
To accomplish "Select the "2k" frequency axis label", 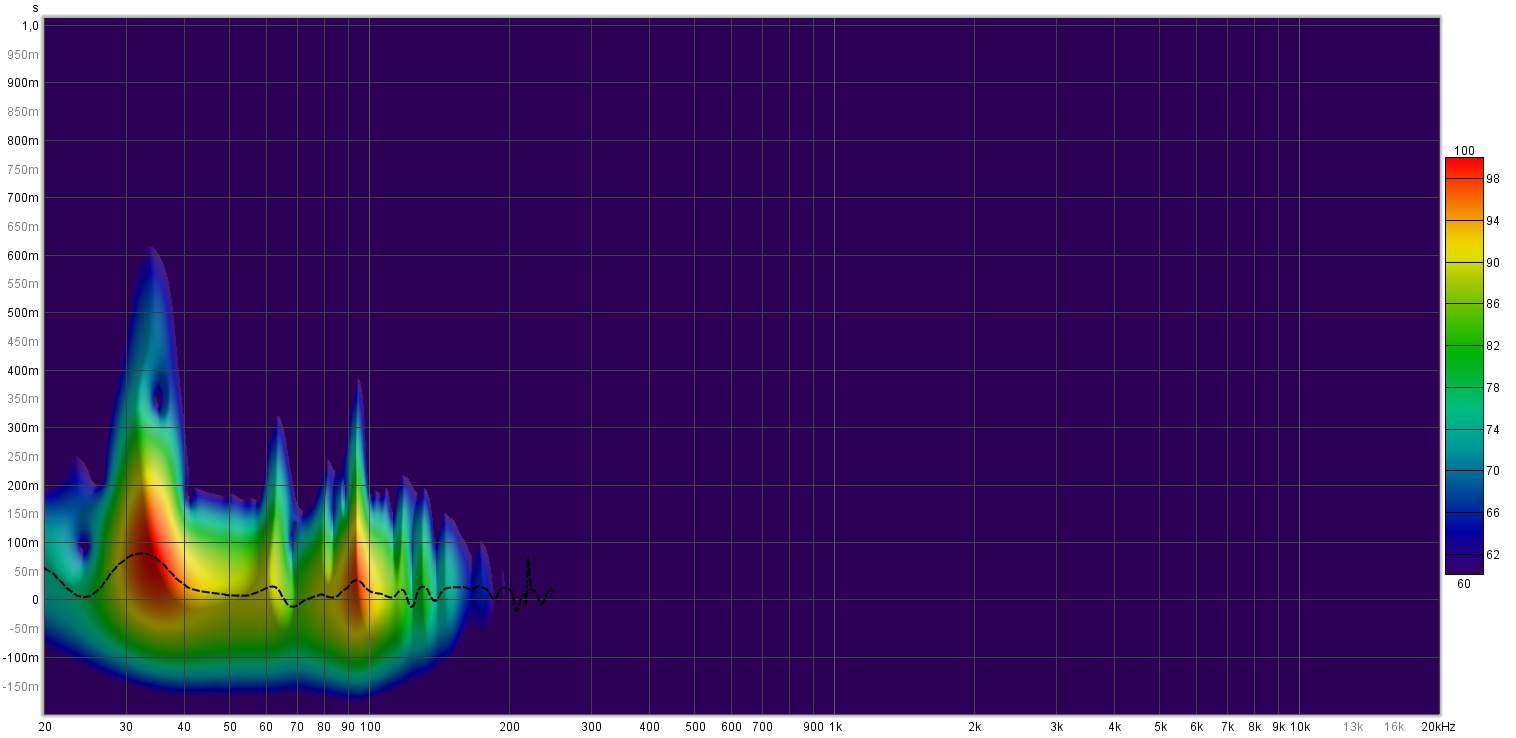I will coord(974,726).
